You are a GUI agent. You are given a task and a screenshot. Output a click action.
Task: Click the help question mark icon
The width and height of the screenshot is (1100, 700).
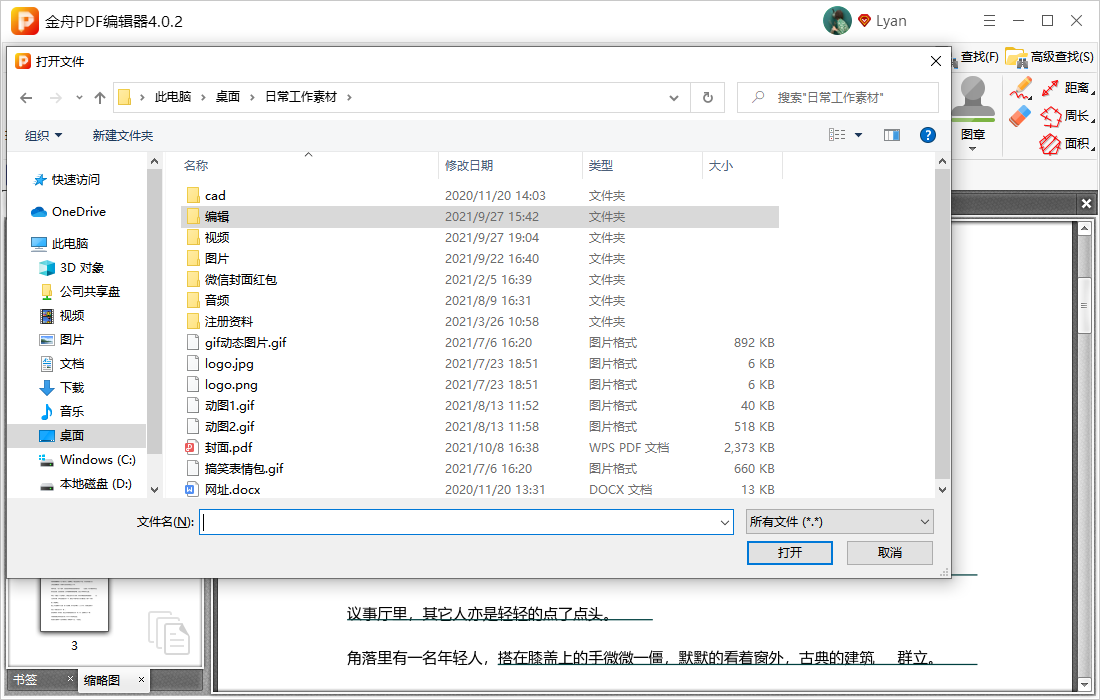(927, 134)
